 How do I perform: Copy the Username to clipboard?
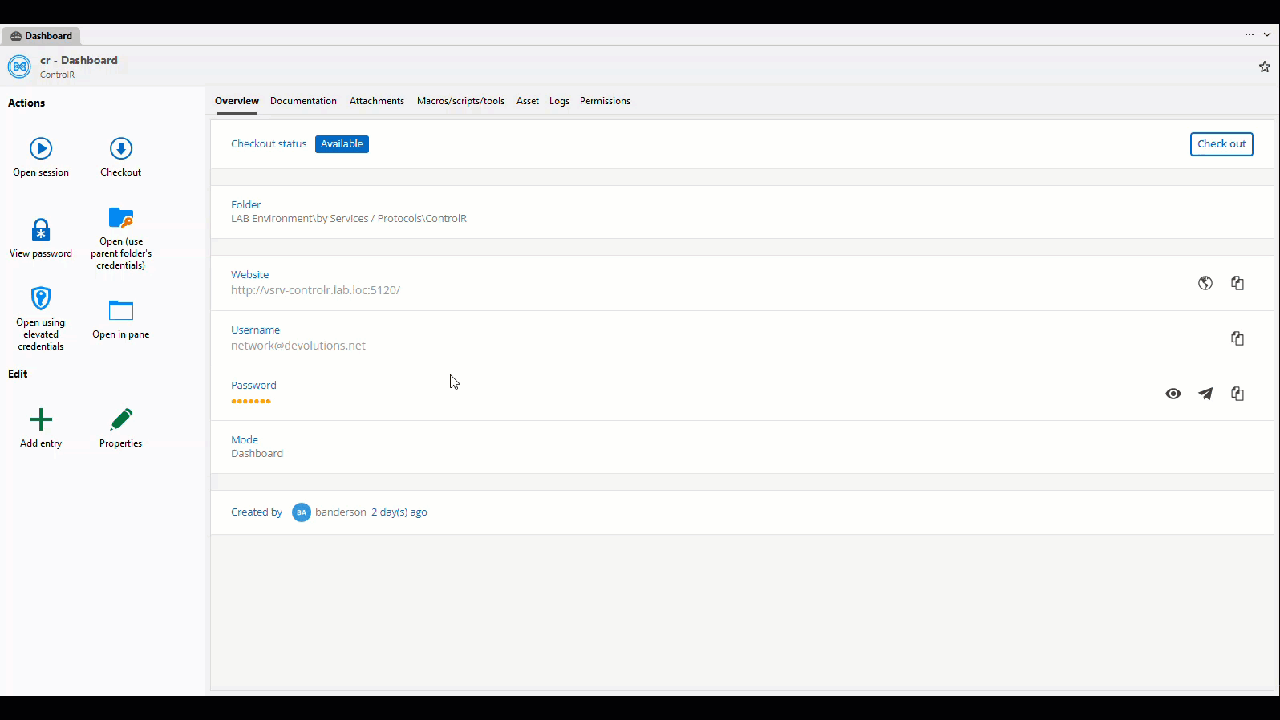pos(1237,338)
